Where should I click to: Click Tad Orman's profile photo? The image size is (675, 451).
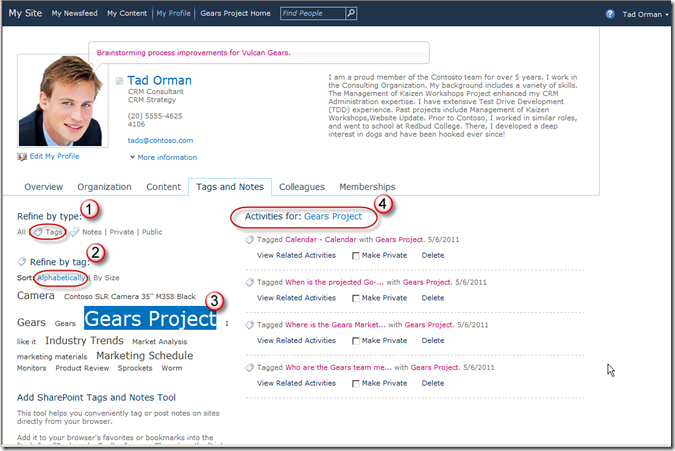click(61, 101)
